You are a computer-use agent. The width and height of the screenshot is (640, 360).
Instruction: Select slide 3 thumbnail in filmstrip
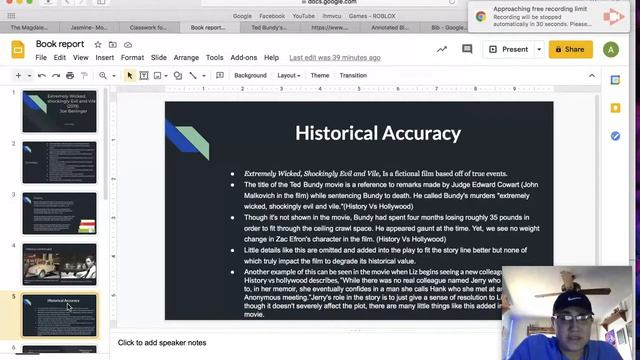click(x=60, y=213)
